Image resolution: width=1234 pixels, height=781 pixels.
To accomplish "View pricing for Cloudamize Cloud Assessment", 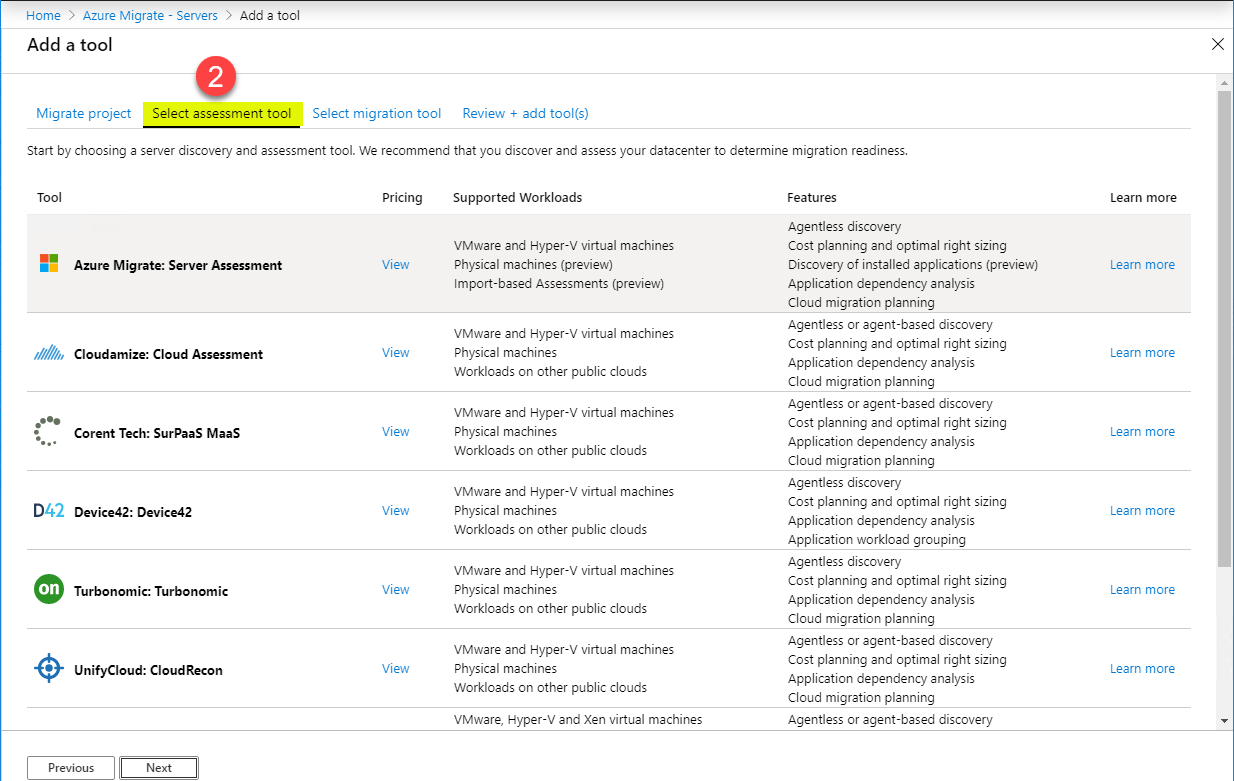I will point(396,353).
